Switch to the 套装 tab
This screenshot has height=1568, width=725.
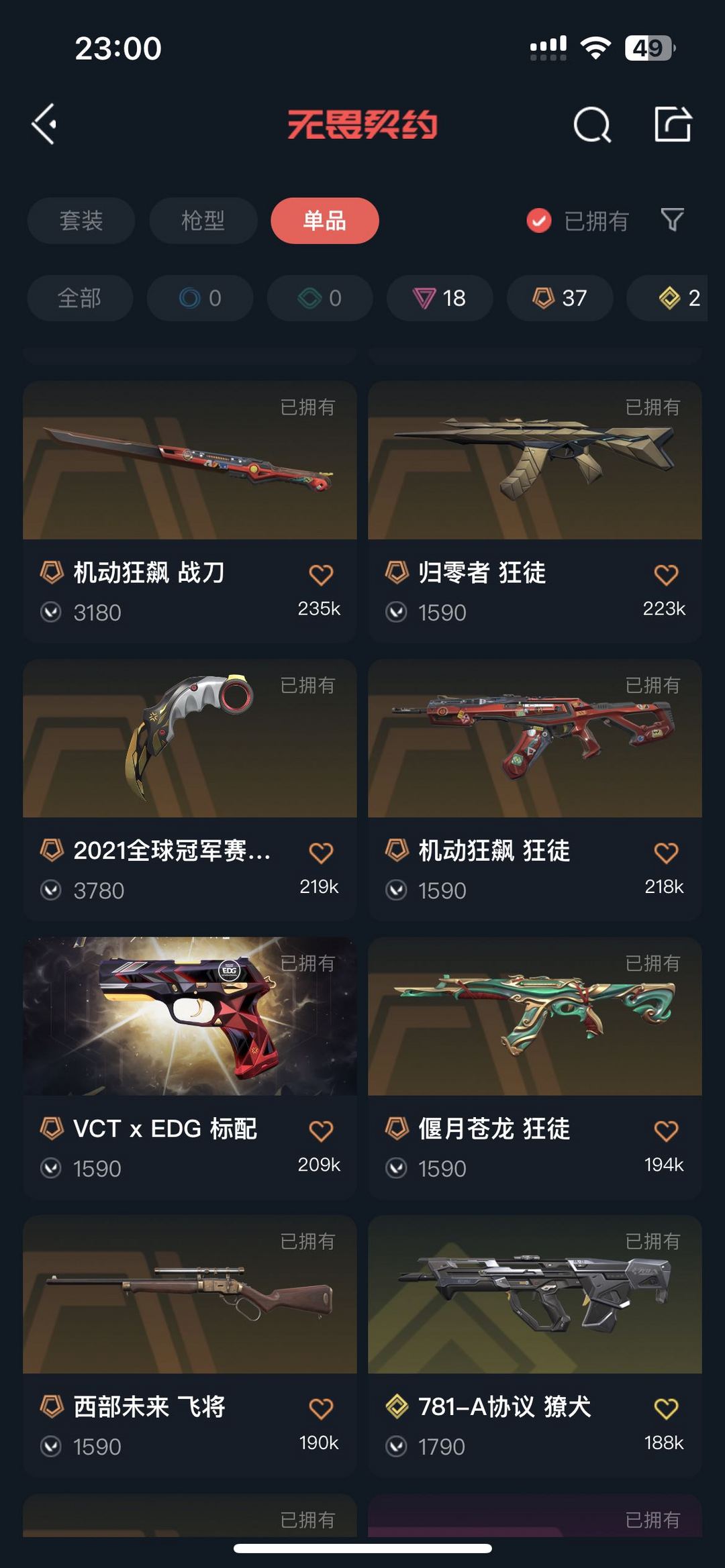click(x=81, y=221)
